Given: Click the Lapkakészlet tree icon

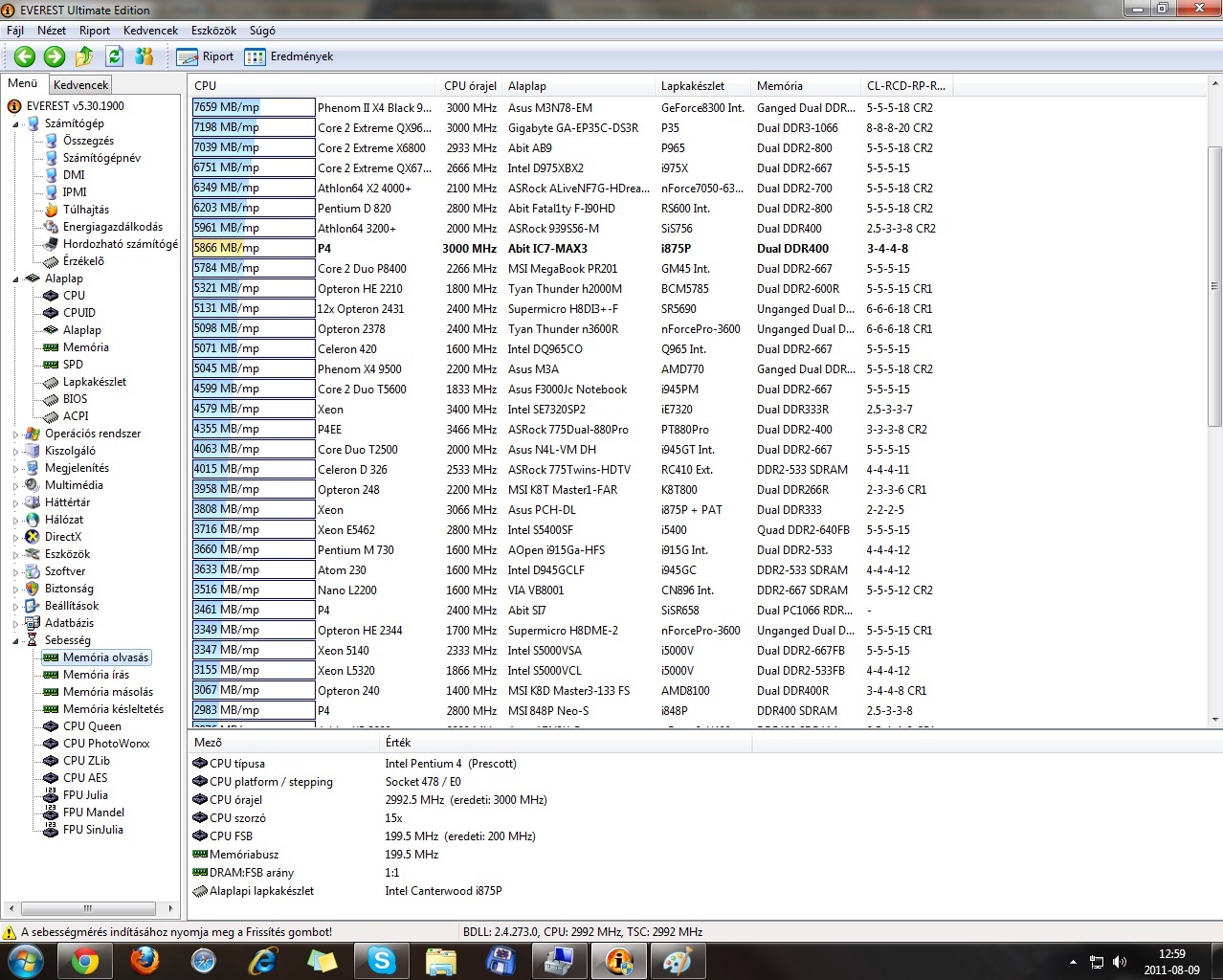Looking at the screenshot, I should (x=51, y=382).
